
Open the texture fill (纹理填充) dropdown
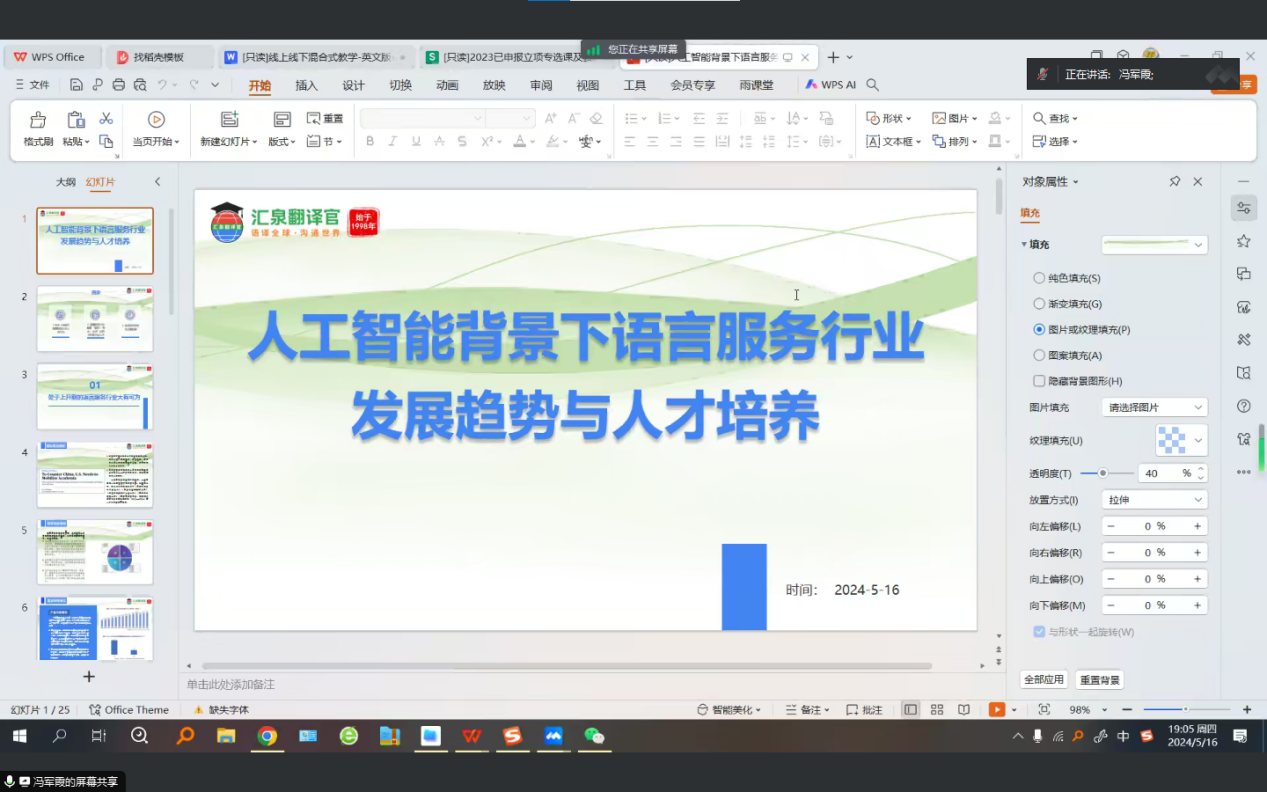click(1181, 440)
